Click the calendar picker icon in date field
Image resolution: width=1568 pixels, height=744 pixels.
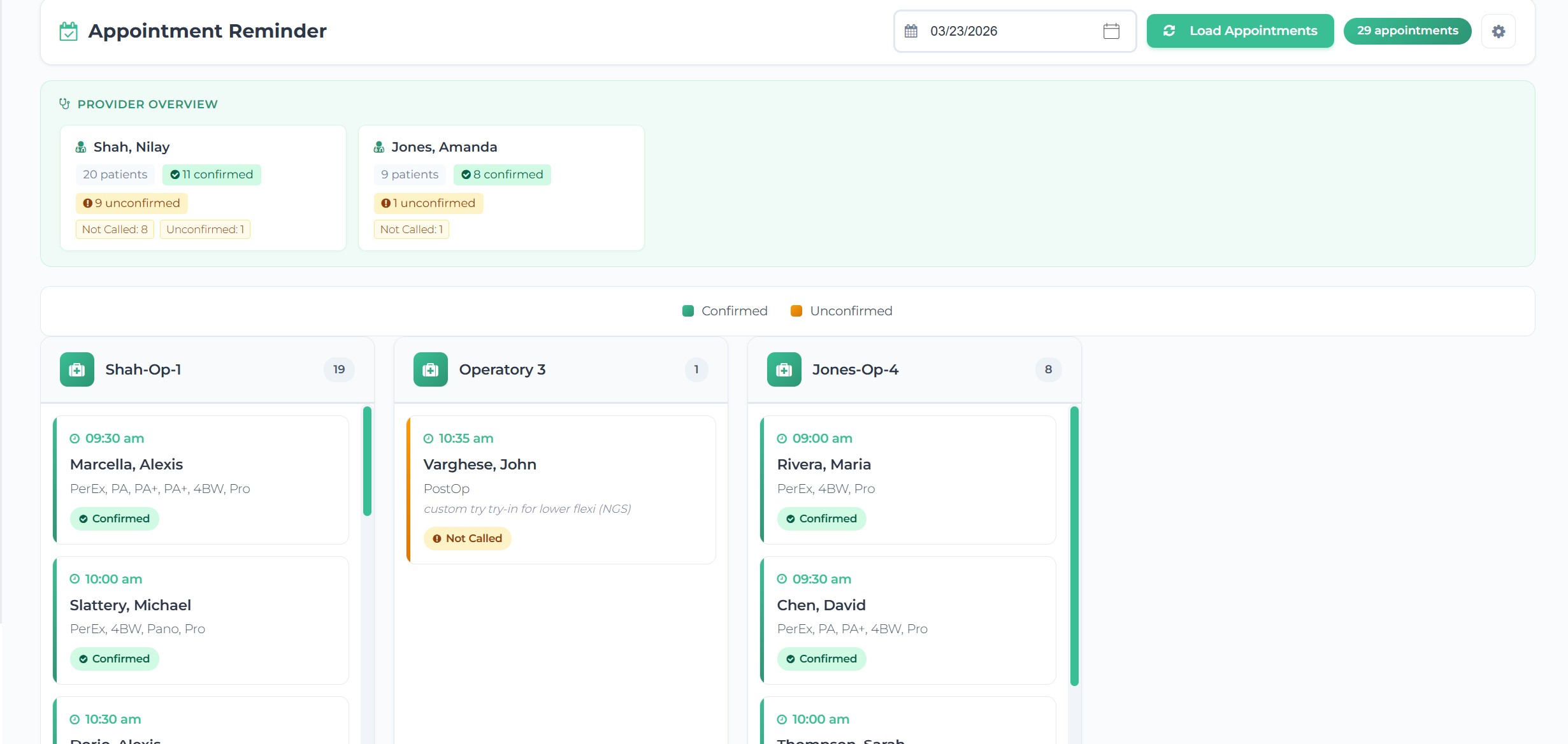[1111, 31]
